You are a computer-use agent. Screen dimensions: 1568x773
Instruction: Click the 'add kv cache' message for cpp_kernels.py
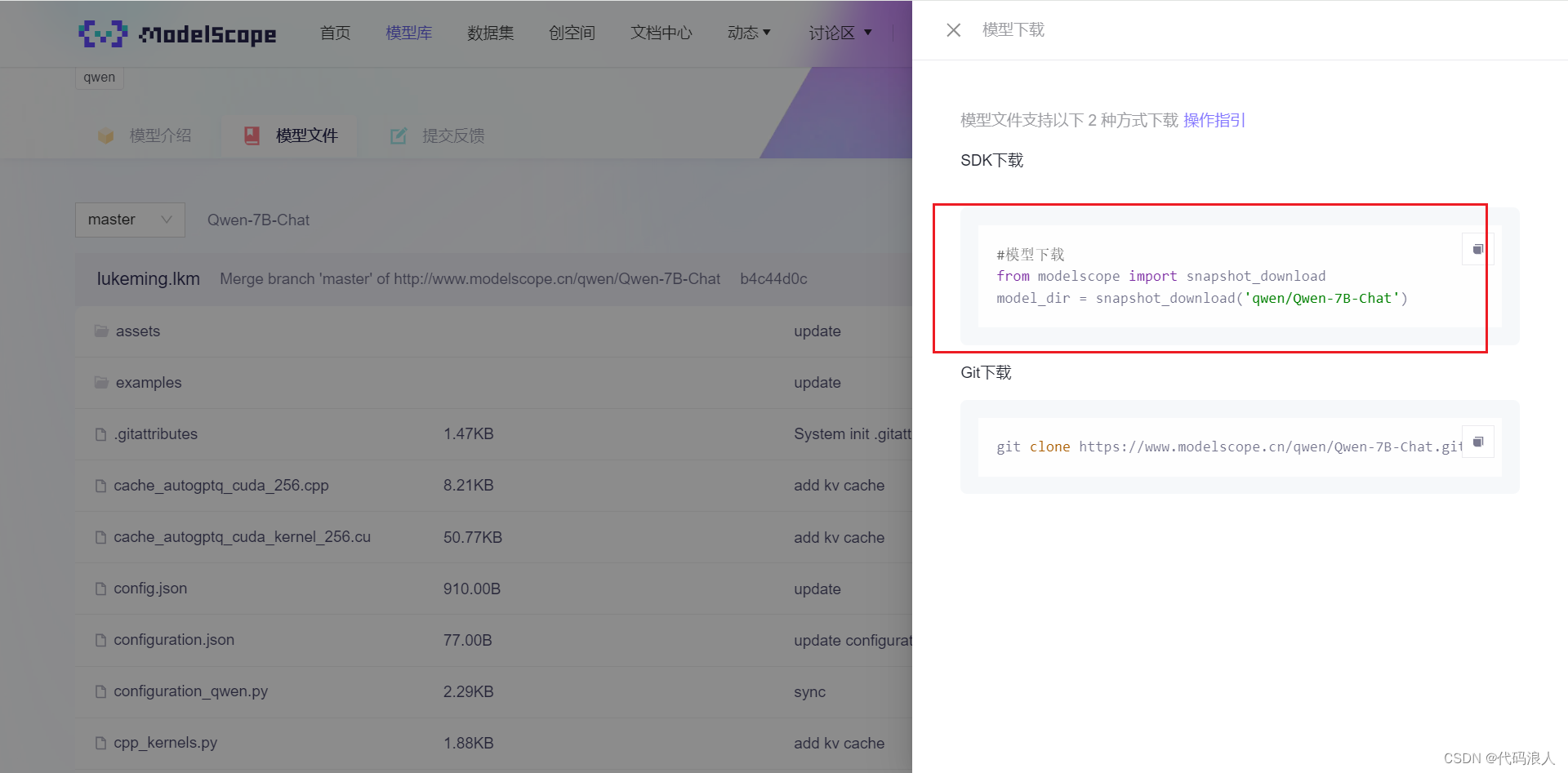839,743
